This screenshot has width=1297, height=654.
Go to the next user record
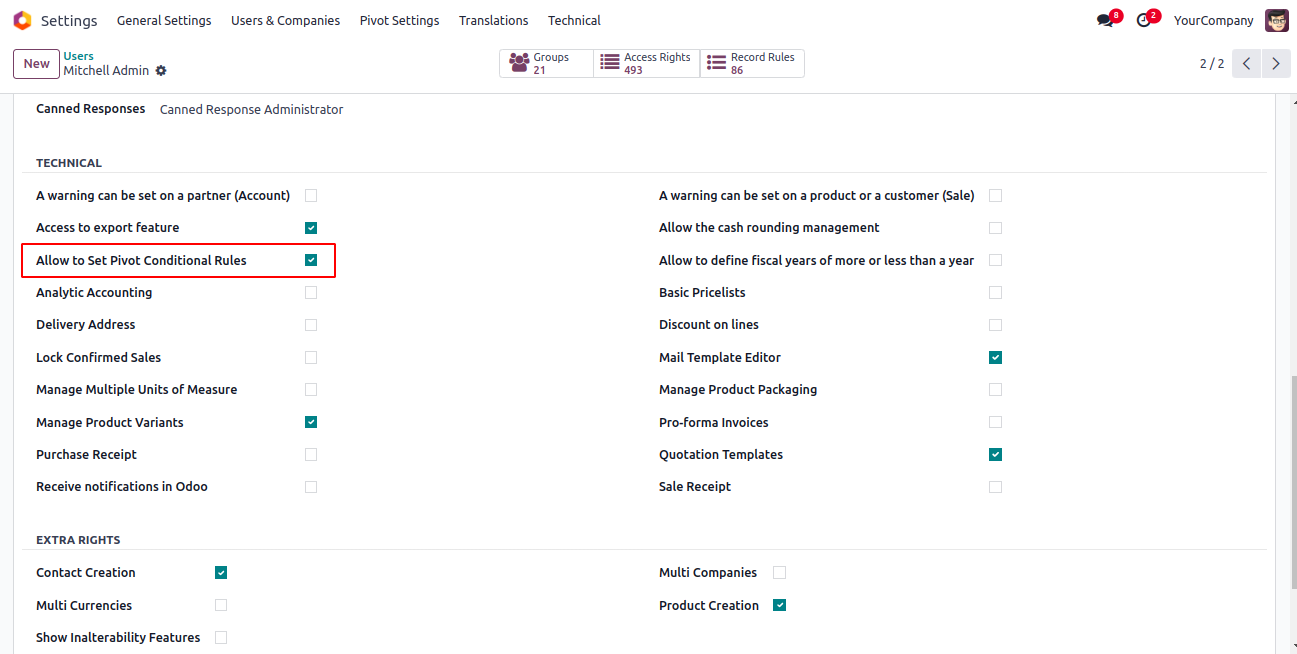point(1275,63)
